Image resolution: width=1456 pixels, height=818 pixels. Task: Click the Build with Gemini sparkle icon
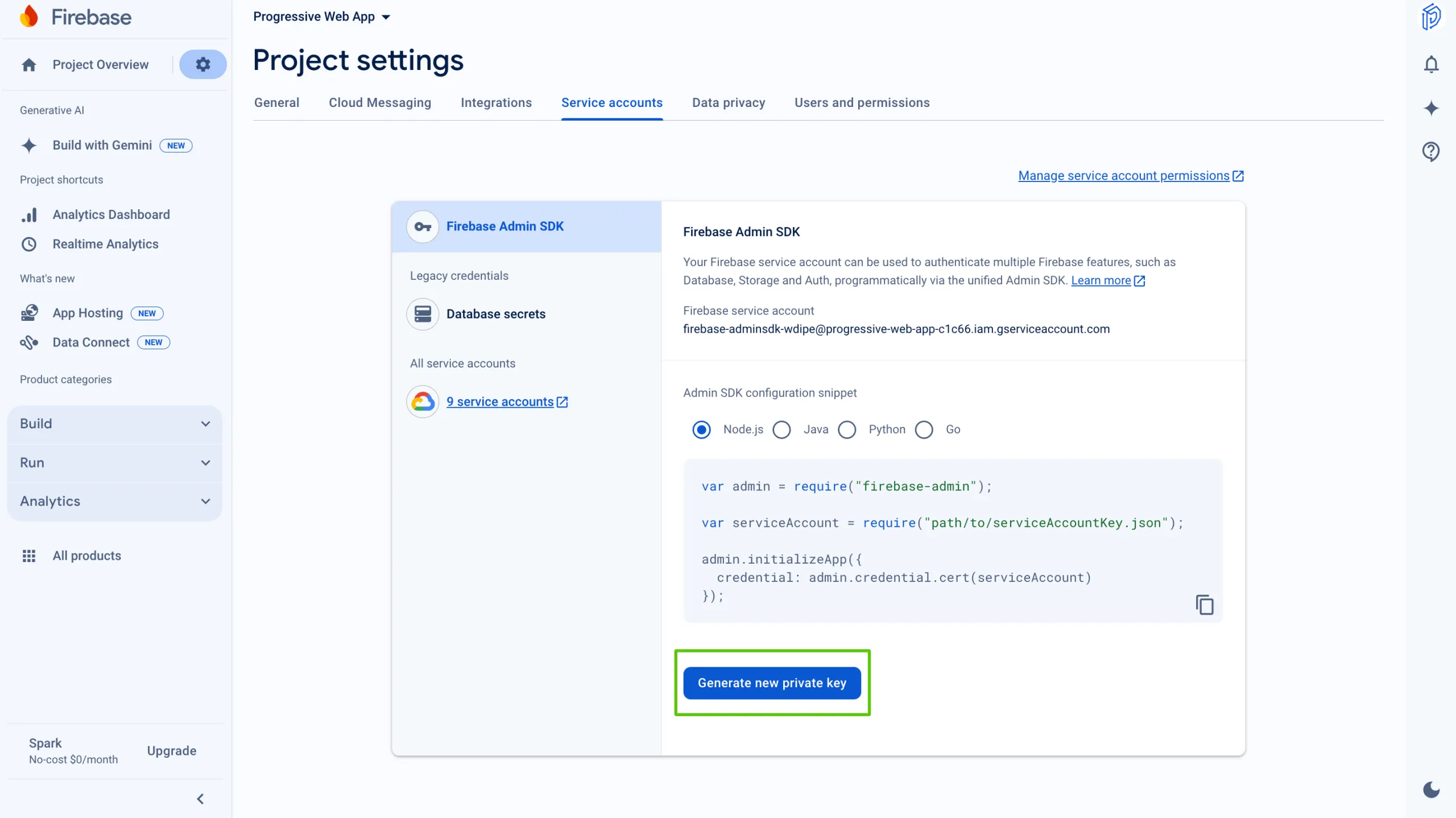[x=29, y=145]
